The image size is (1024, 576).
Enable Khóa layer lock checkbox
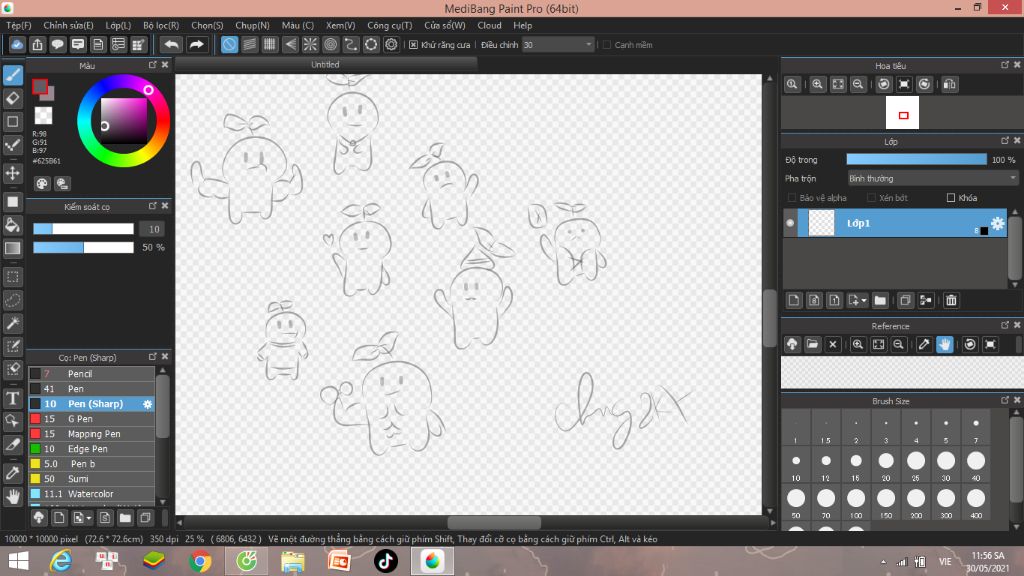[951, 198]
